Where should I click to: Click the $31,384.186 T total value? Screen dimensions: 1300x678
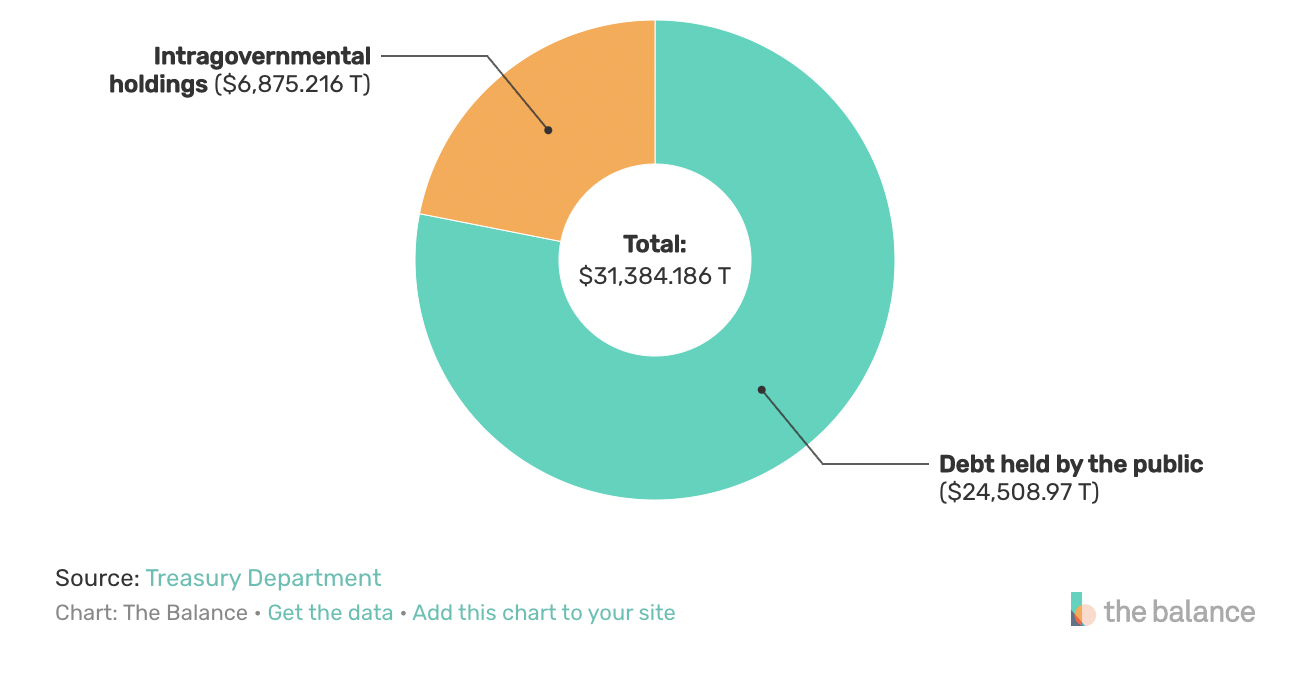[x=655, y=276]
